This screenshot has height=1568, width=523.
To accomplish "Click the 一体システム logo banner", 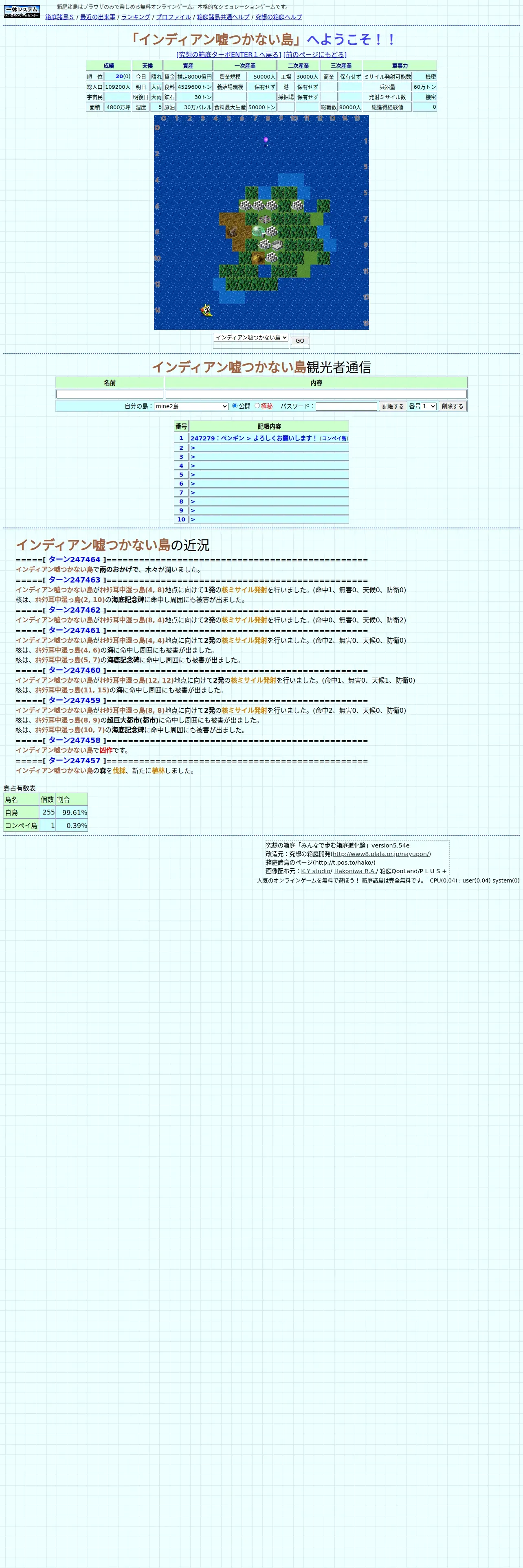I will point(22,11).
